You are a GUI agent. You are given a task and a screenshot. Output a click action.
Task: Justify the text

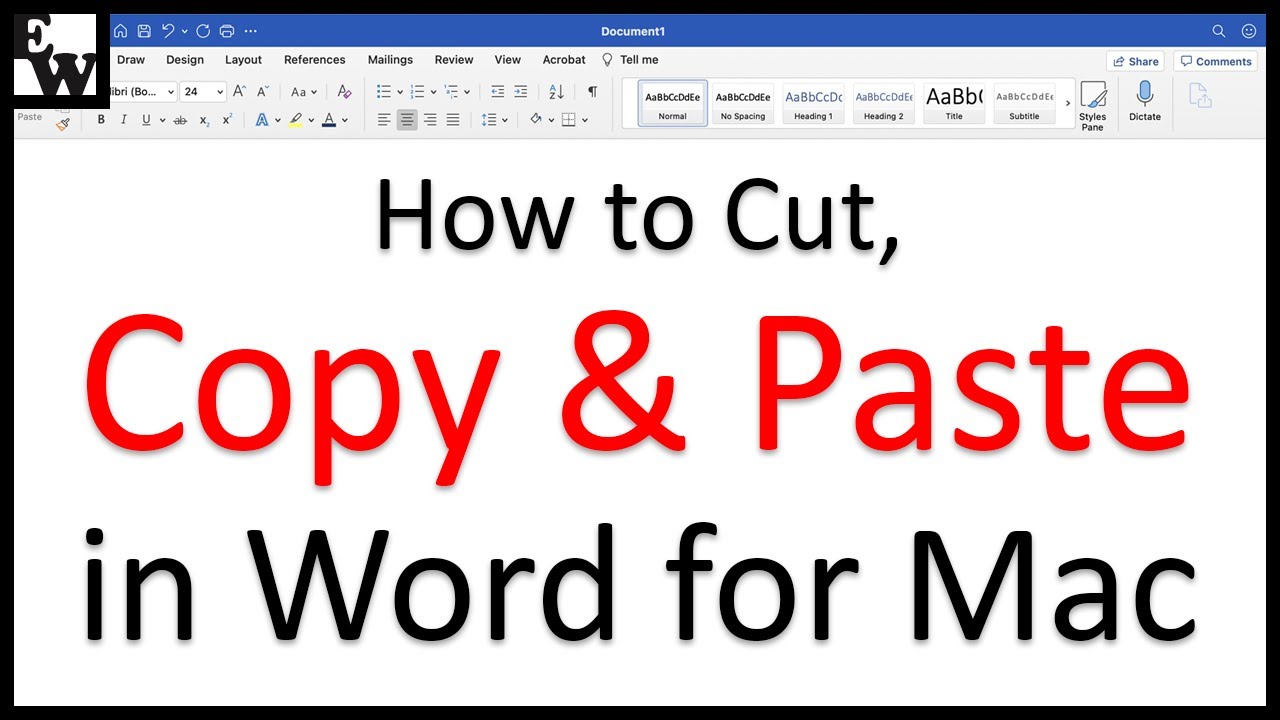coord(453,120)
